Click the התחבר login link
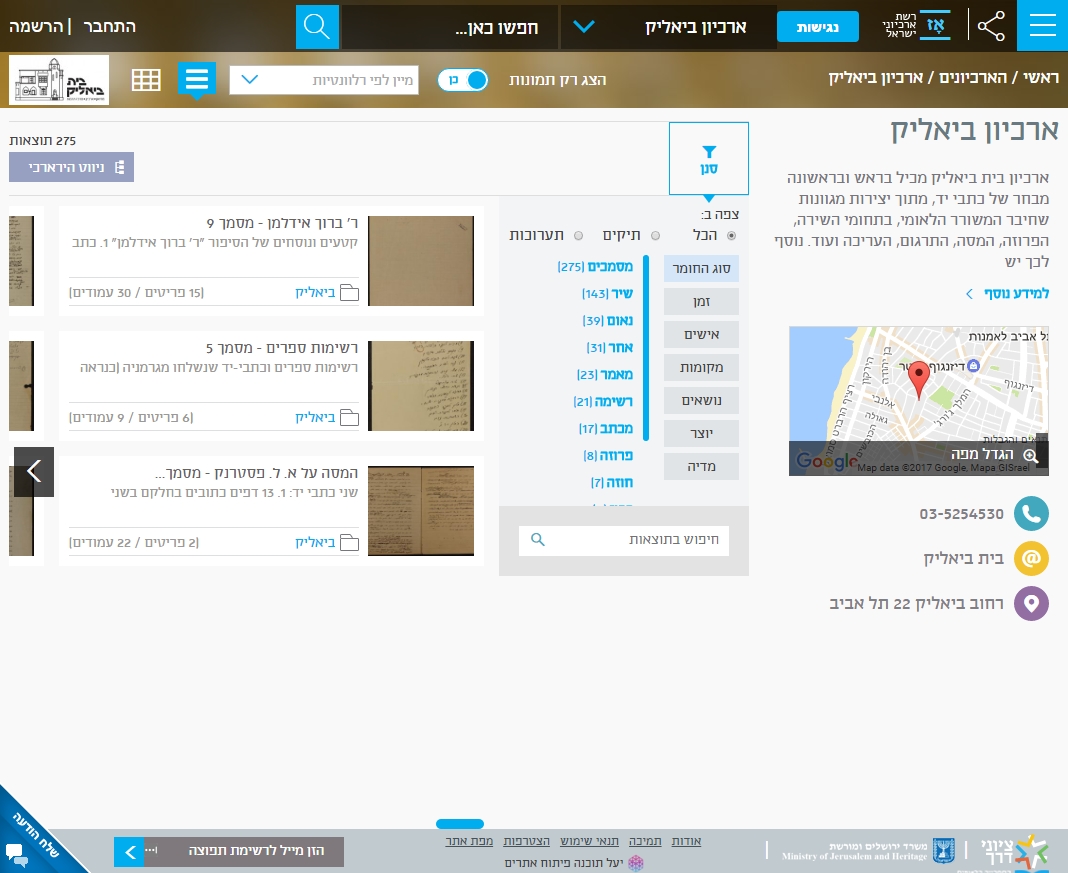This screenshot has width=1068, height=873. point(110,27)
